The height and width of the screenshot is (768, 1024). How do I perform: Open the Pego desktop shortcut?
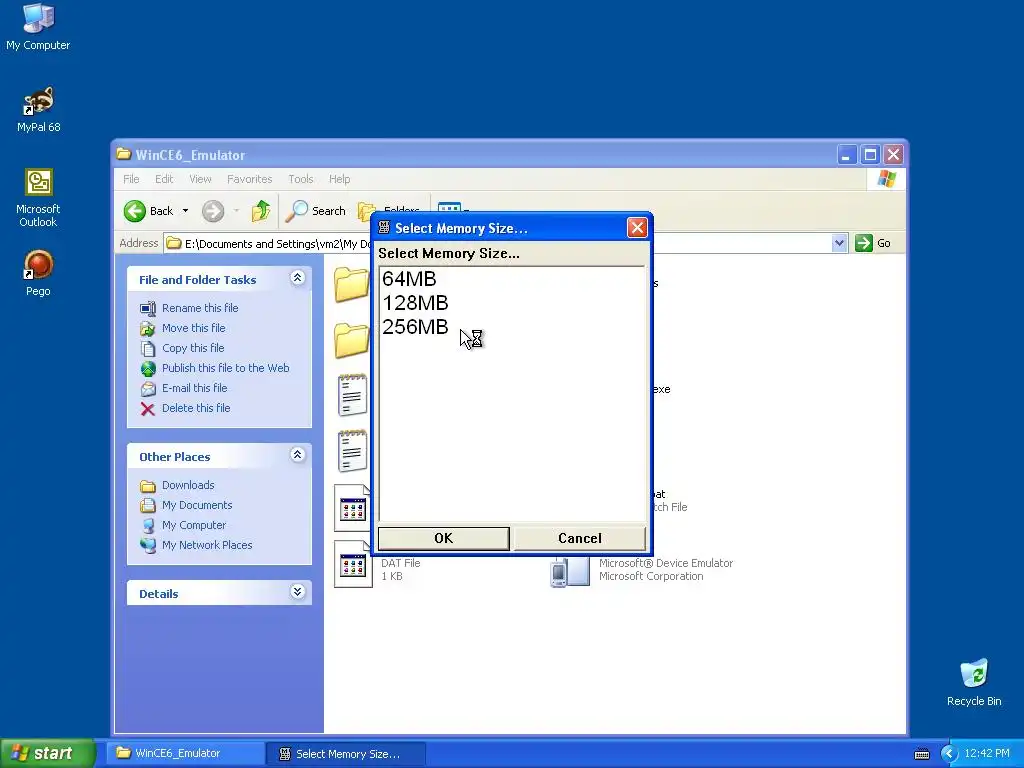coord(38,274)
